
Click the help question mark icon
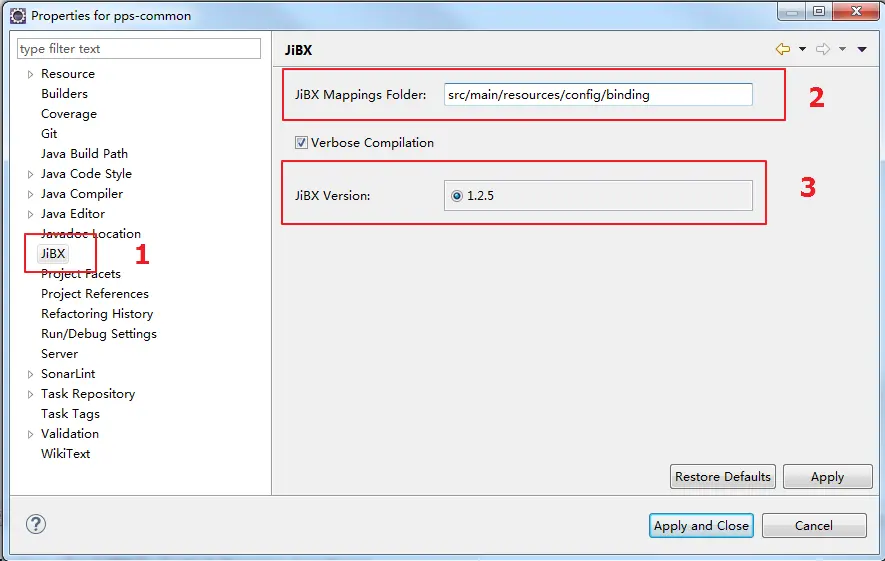point(36,524)
